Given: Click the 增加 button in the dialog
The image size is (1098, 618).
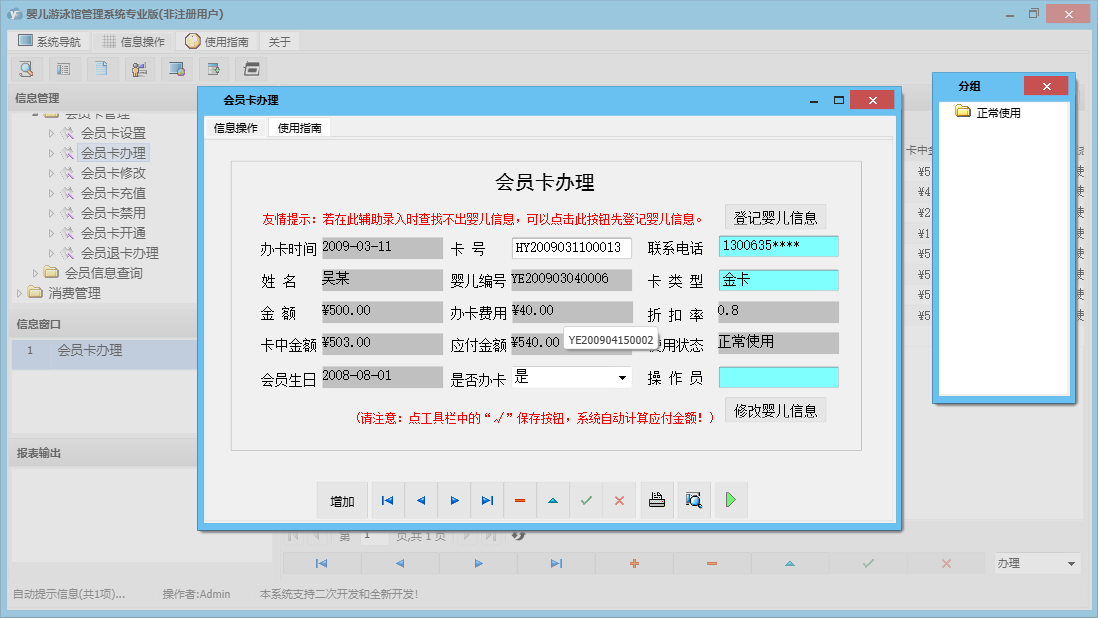Looking at the screenshot, I should coord(342,500).
